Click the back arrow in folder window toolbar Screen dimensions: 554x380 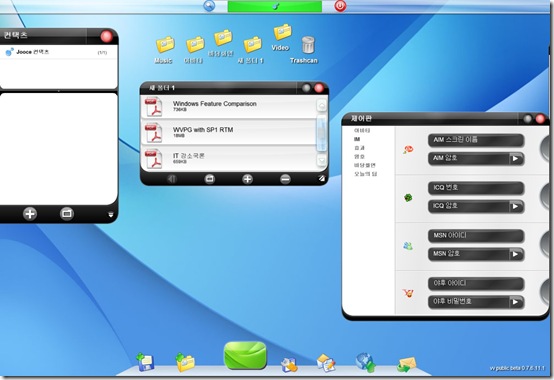point(172,179)
